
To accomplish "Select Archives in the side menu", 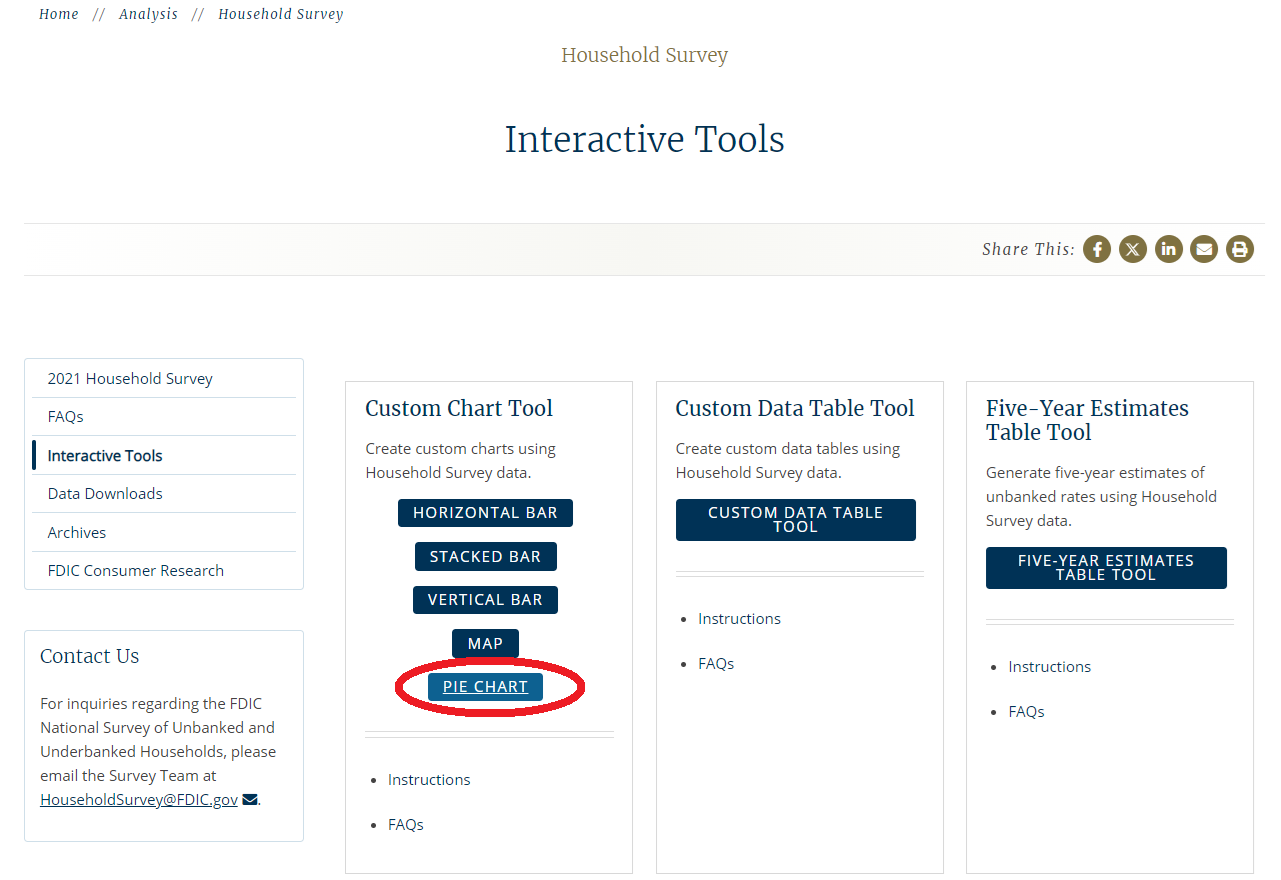I will (77, 533).
